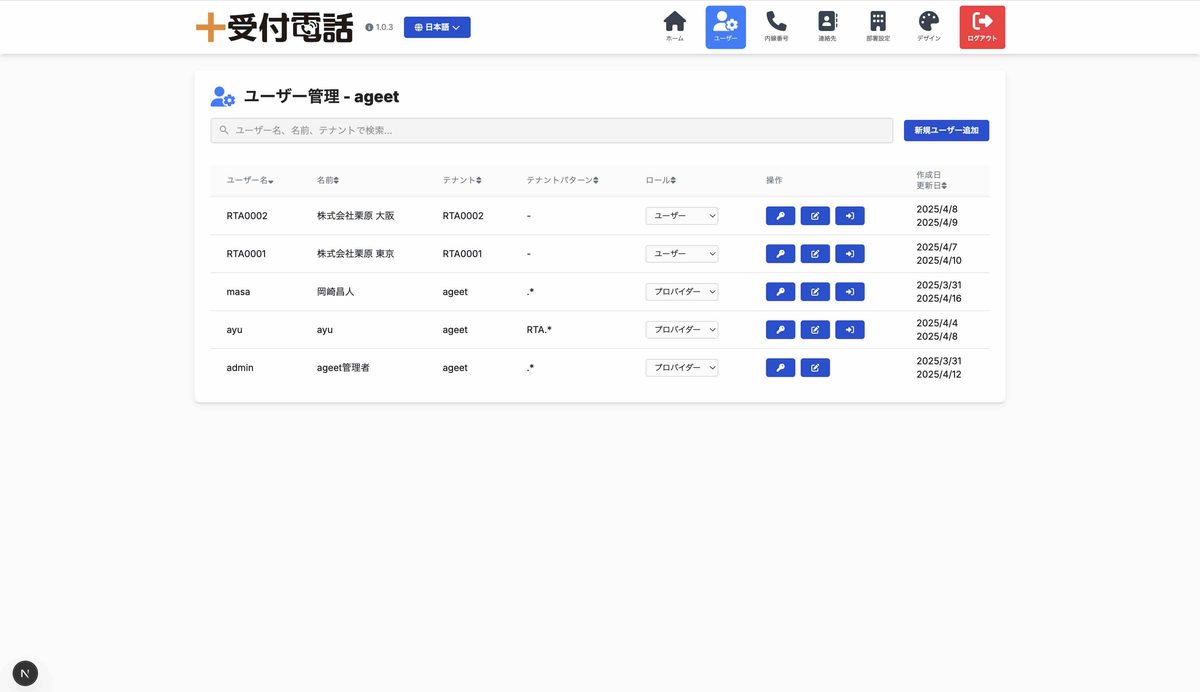Click login-as icon for RTA0001
Image resolution: width=1200 pixels, height=692 pixels.
850,254
